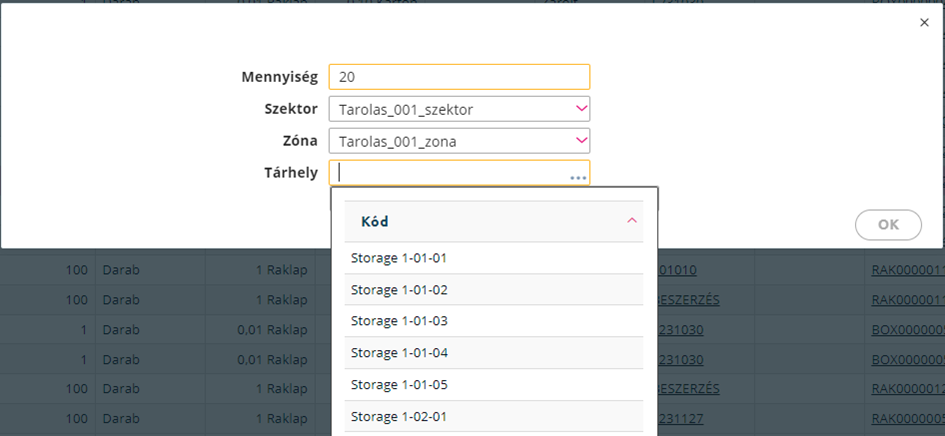Open the first BOX000000 link
The width and height of the screenshot is (945, 436).
point(908,330)
